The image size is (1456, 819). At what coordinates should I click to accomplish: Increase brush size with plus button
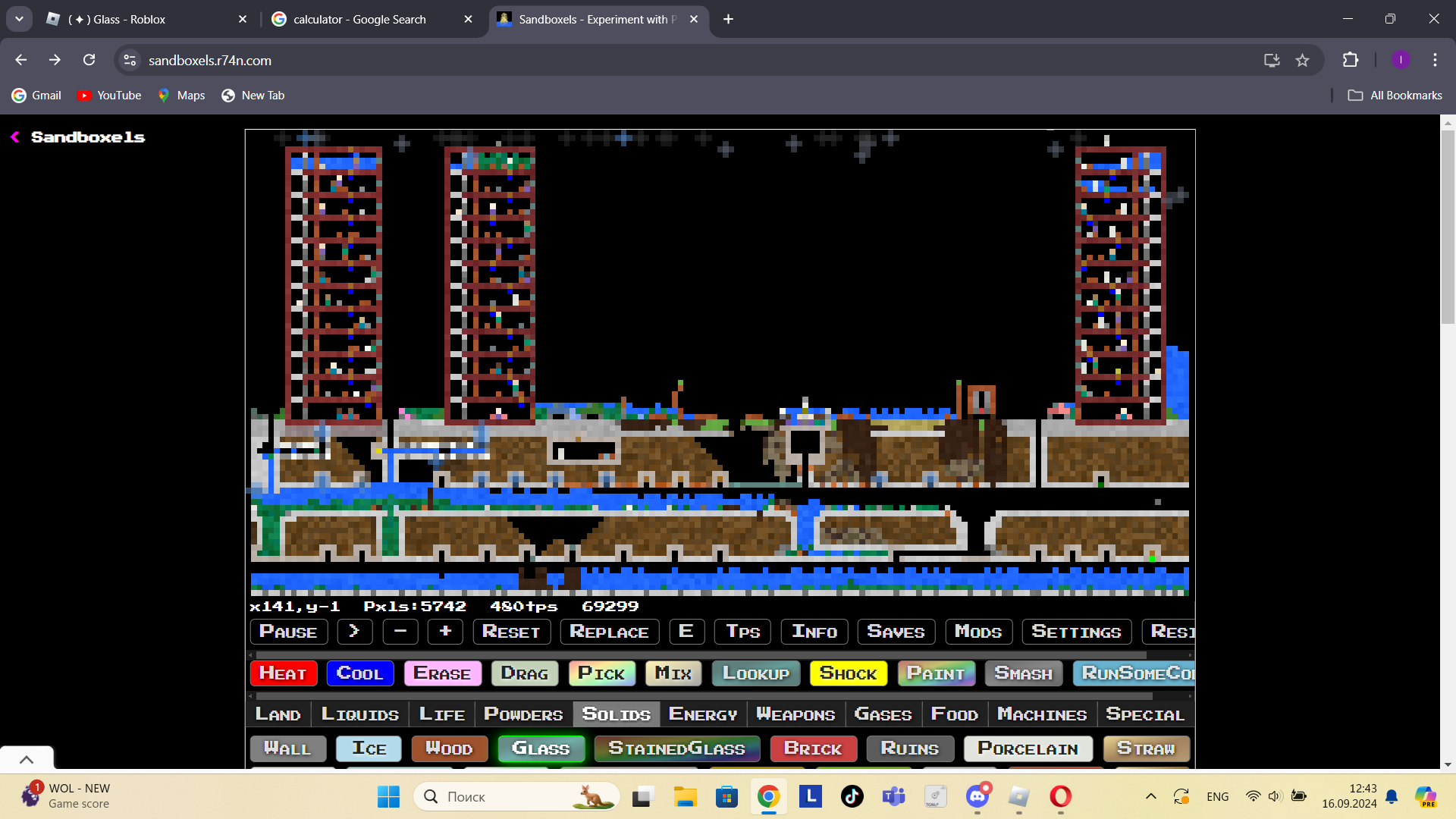445,631
